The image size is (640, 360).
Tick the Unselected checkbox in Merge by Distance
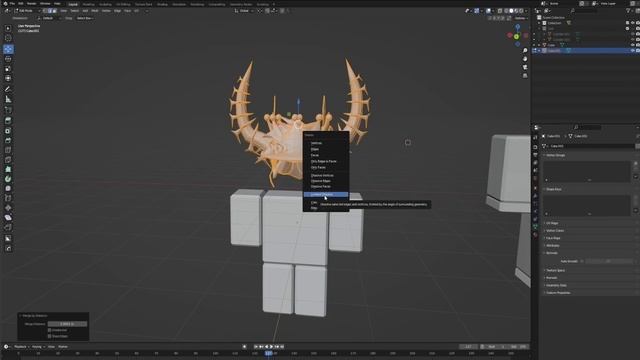49,330
